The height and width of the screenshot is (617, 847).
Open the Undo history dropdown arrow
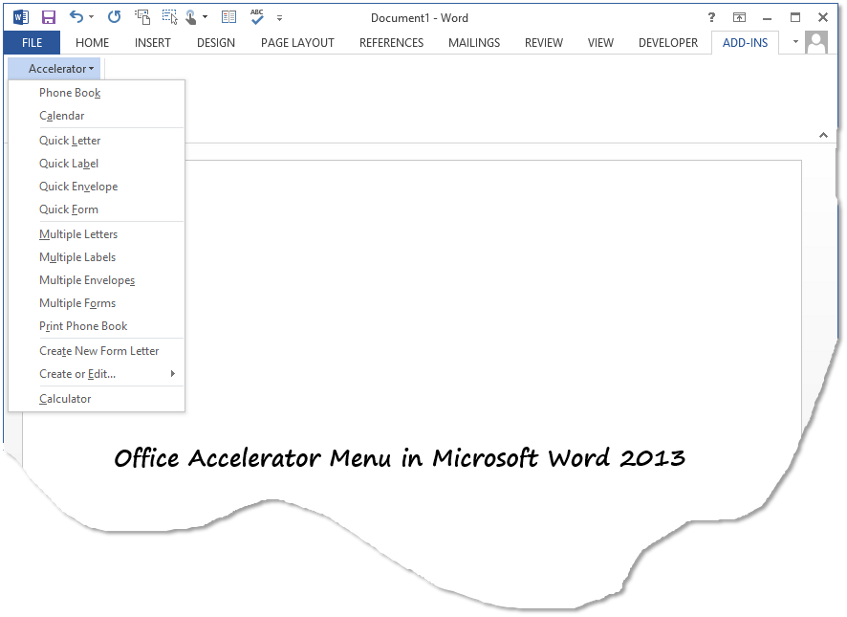pos(91,17)
